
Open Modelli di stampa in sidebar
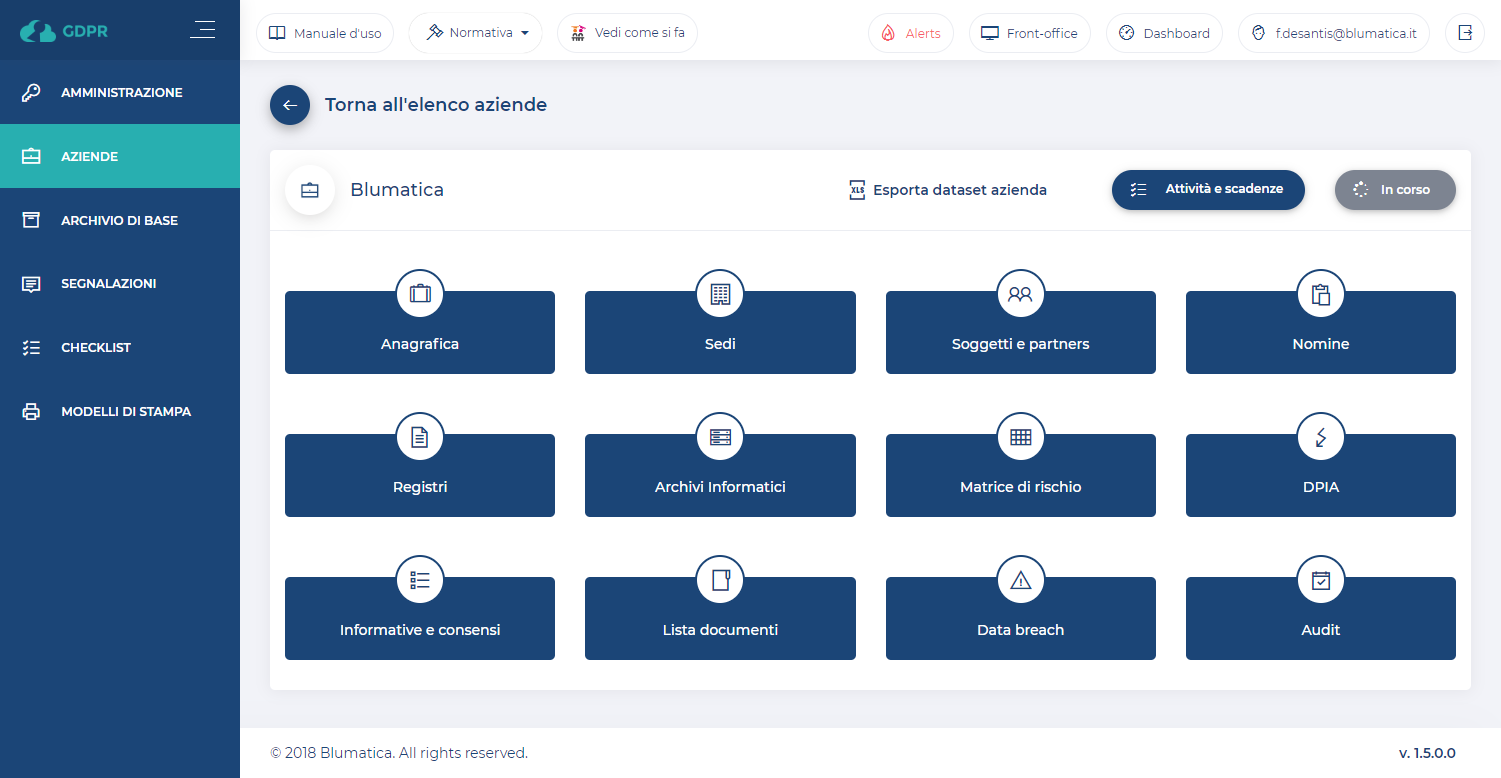pyautogui.click(x=125, y=411)
